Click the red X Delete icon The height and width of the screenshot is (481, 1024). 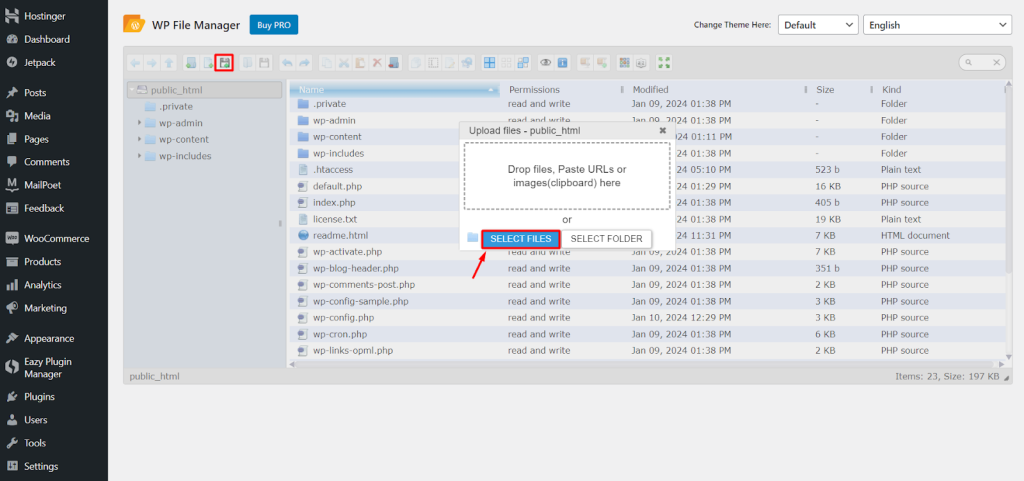tap(377, 63)
